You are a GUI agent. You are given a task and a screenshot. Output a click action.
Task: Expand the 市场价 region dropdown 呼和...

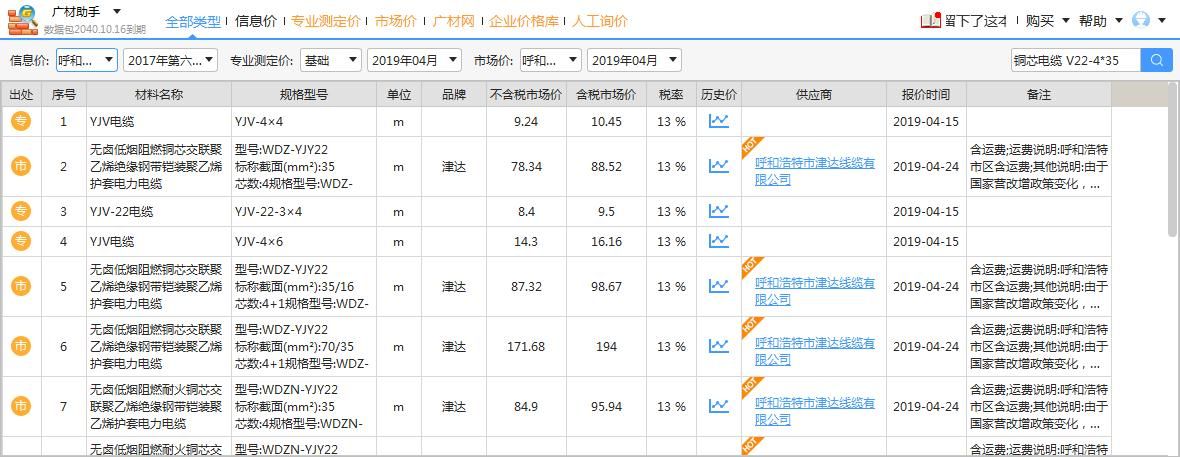pos(551,60)
